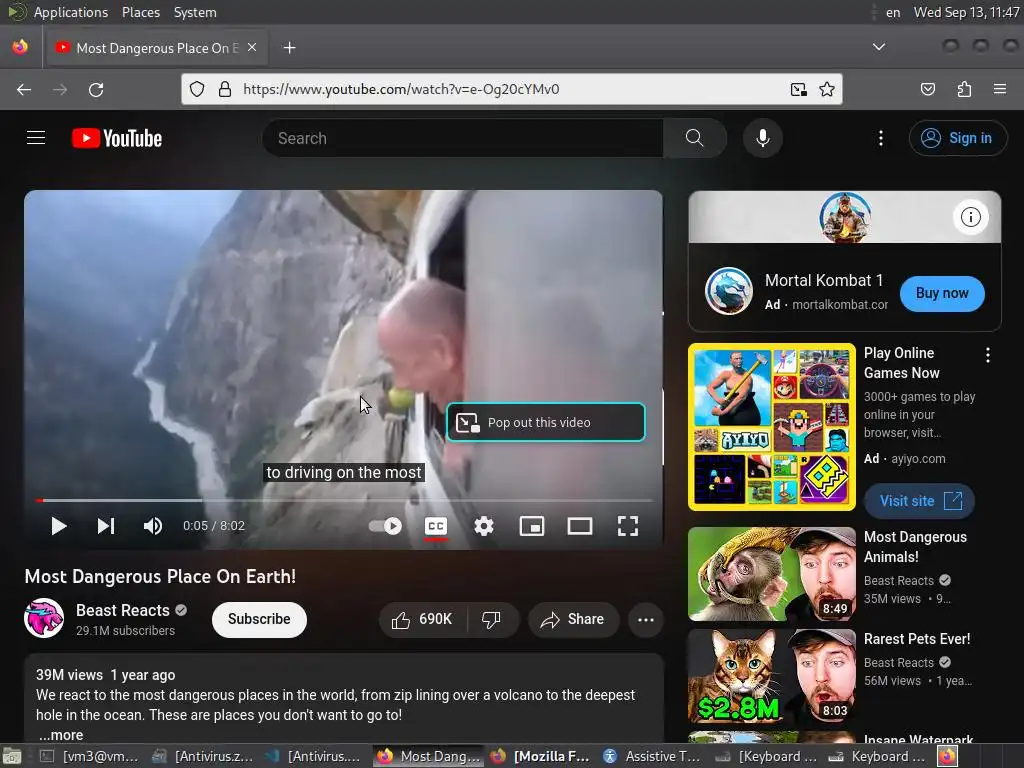Open the System menu
Viewport: 1024px width, 768px height.
point(195,12)
